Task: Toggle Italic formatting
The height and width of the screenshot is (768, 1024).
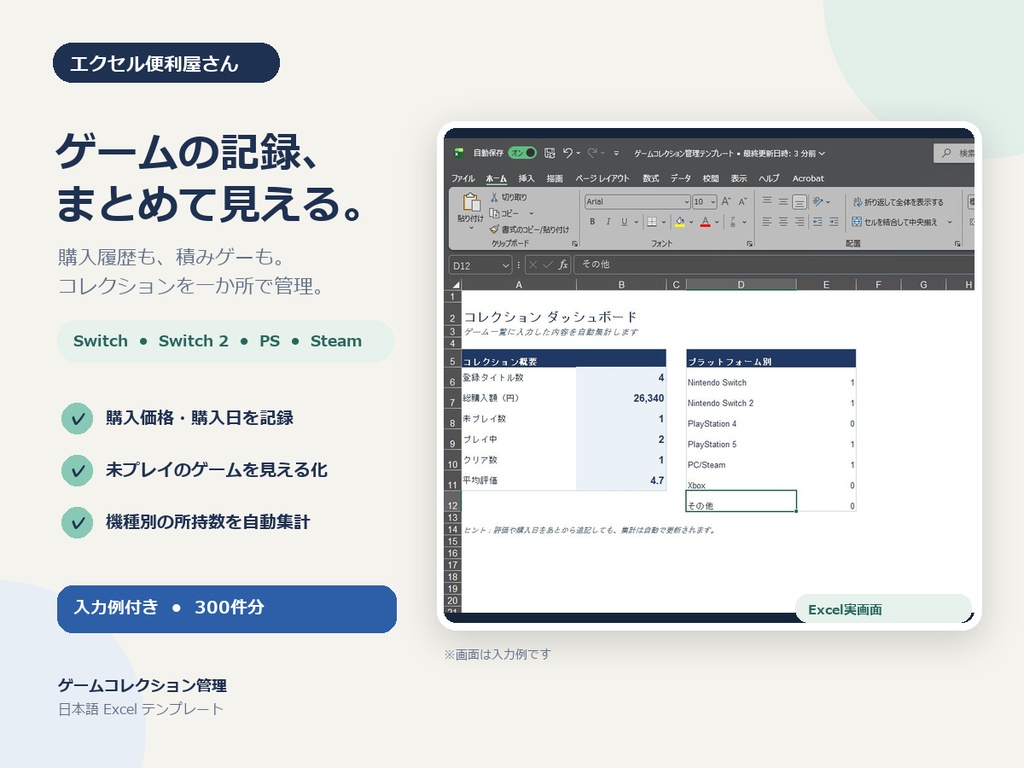Action: click(x=608, y=222)
